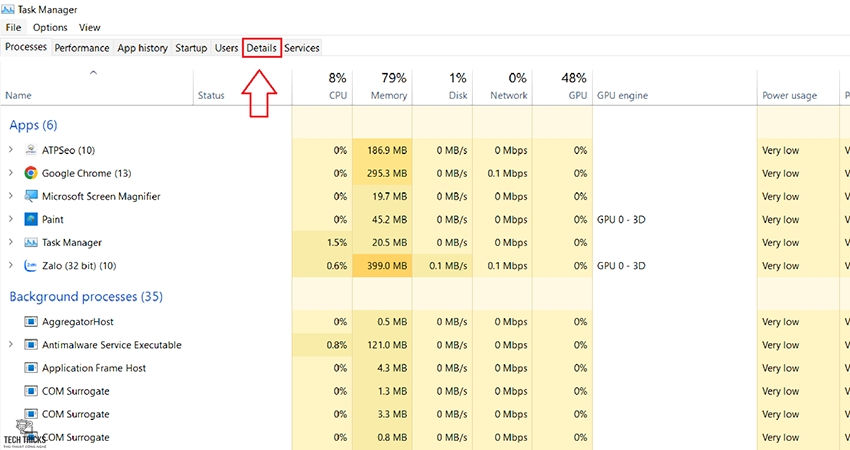This screenshot has width=850, height=450.
Task: Click Chrome's 295.3 MB memory cell
Action: click(382, 173)
